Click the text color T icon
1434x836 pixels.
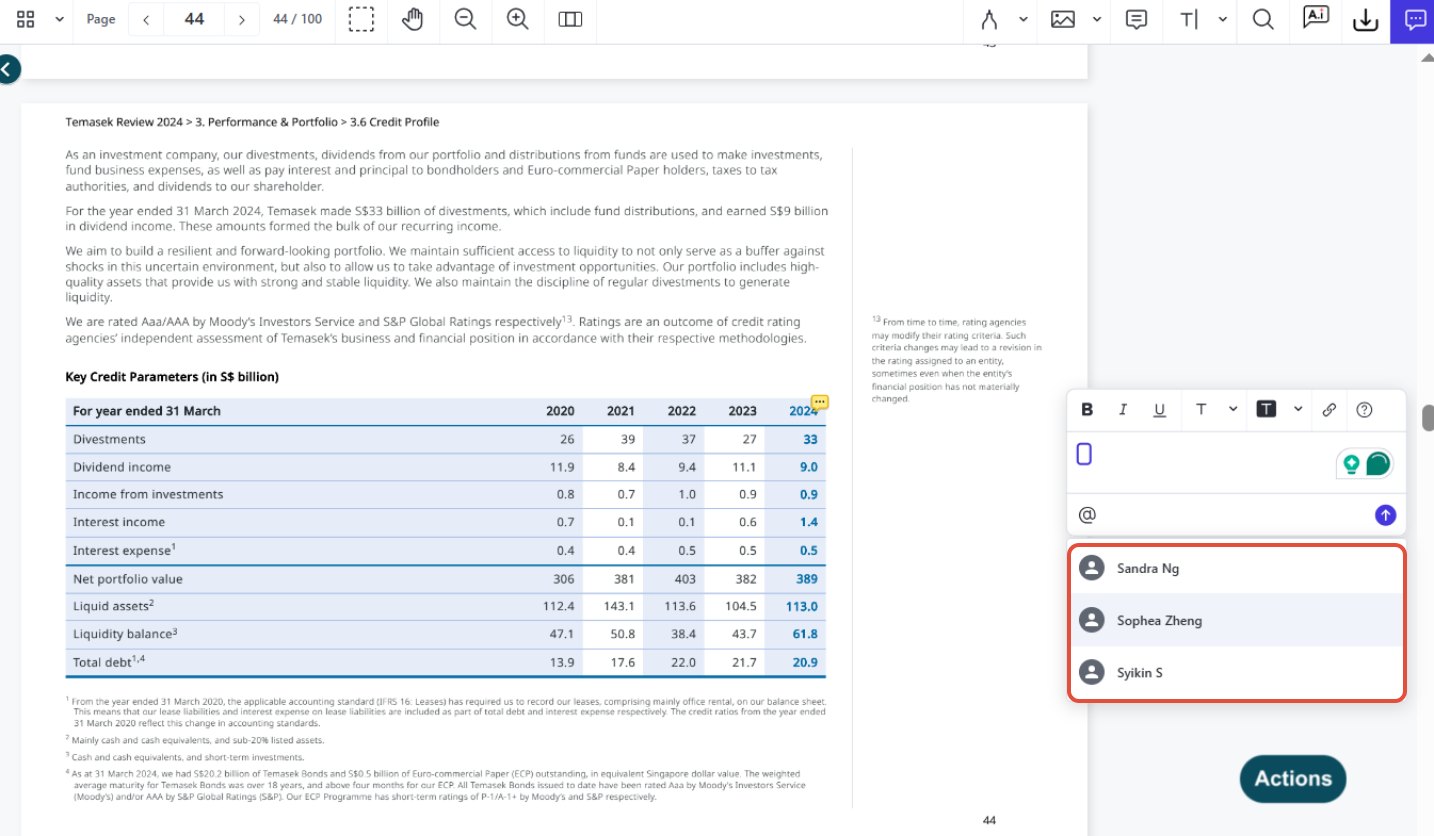click(1201, 409)
